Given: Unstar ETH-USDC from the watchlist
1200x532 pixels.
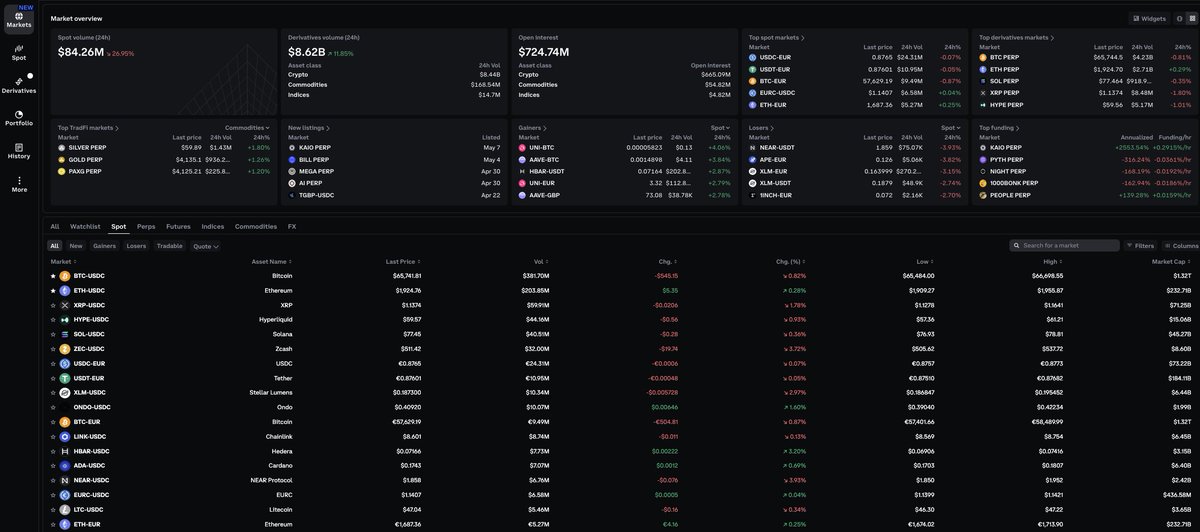Looking at the screenshot, I should point(53,290).
